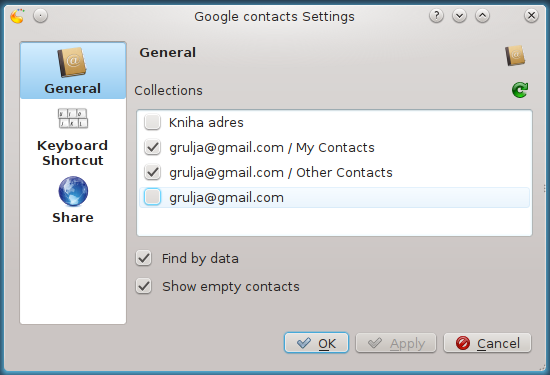Screen dimensions: 550x375
Task: Refresh the collections list with green arrow
Action: pos(520,90)
